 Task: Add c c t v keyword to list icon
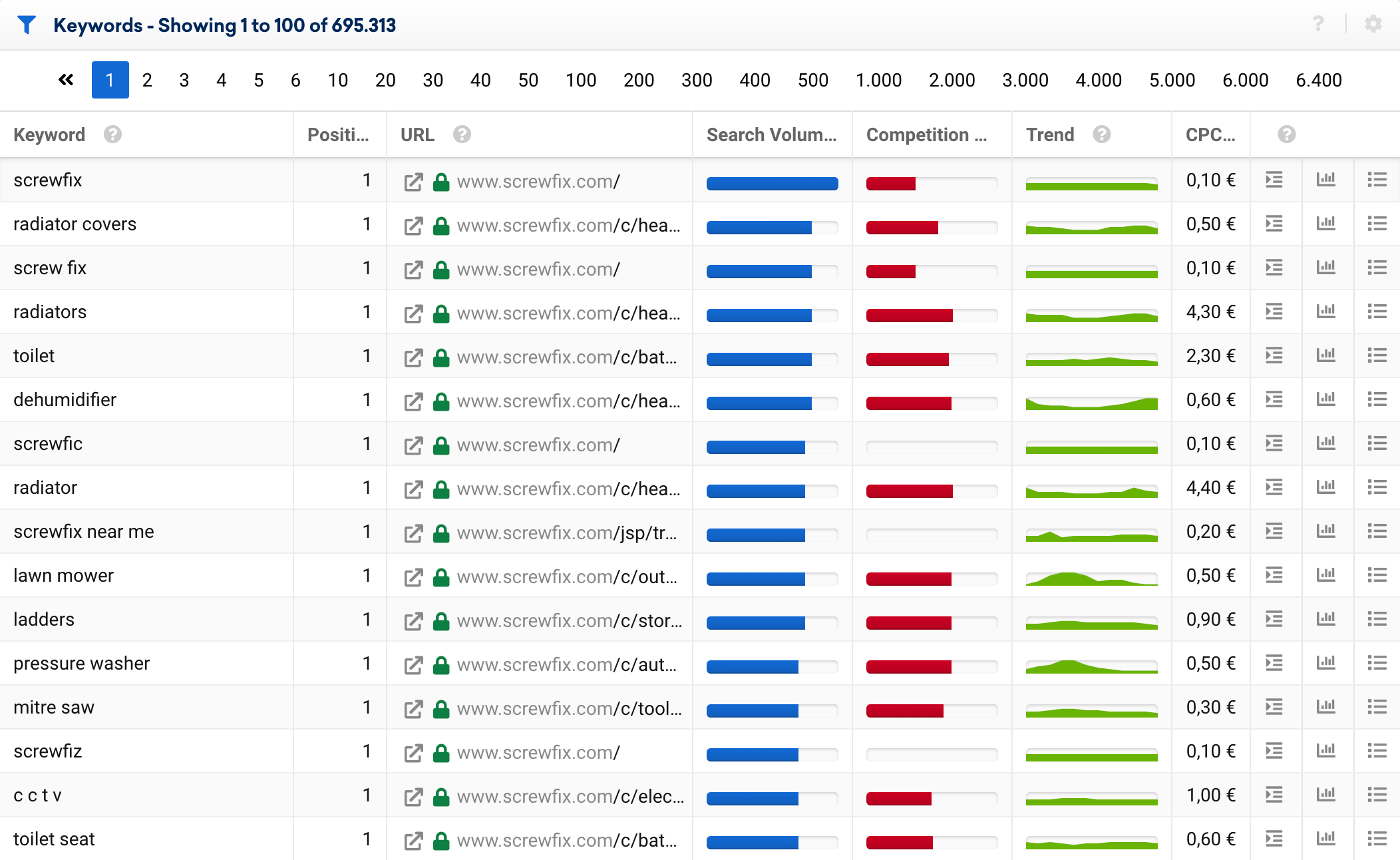tap(1377, 795)
